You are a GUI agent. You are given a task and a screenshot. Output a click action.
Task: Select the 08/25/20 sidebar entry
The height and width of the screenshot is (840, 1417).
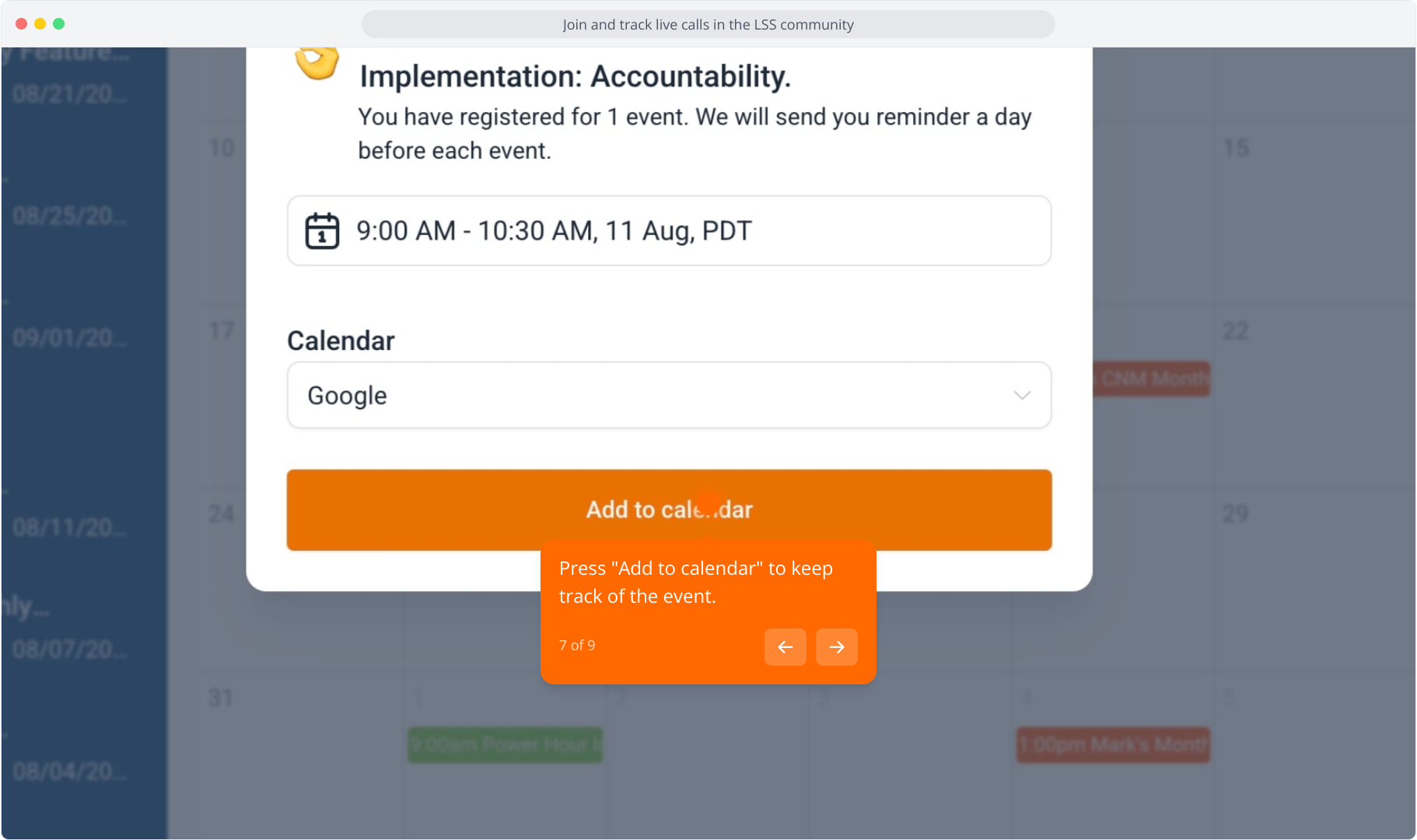(70, 215)
